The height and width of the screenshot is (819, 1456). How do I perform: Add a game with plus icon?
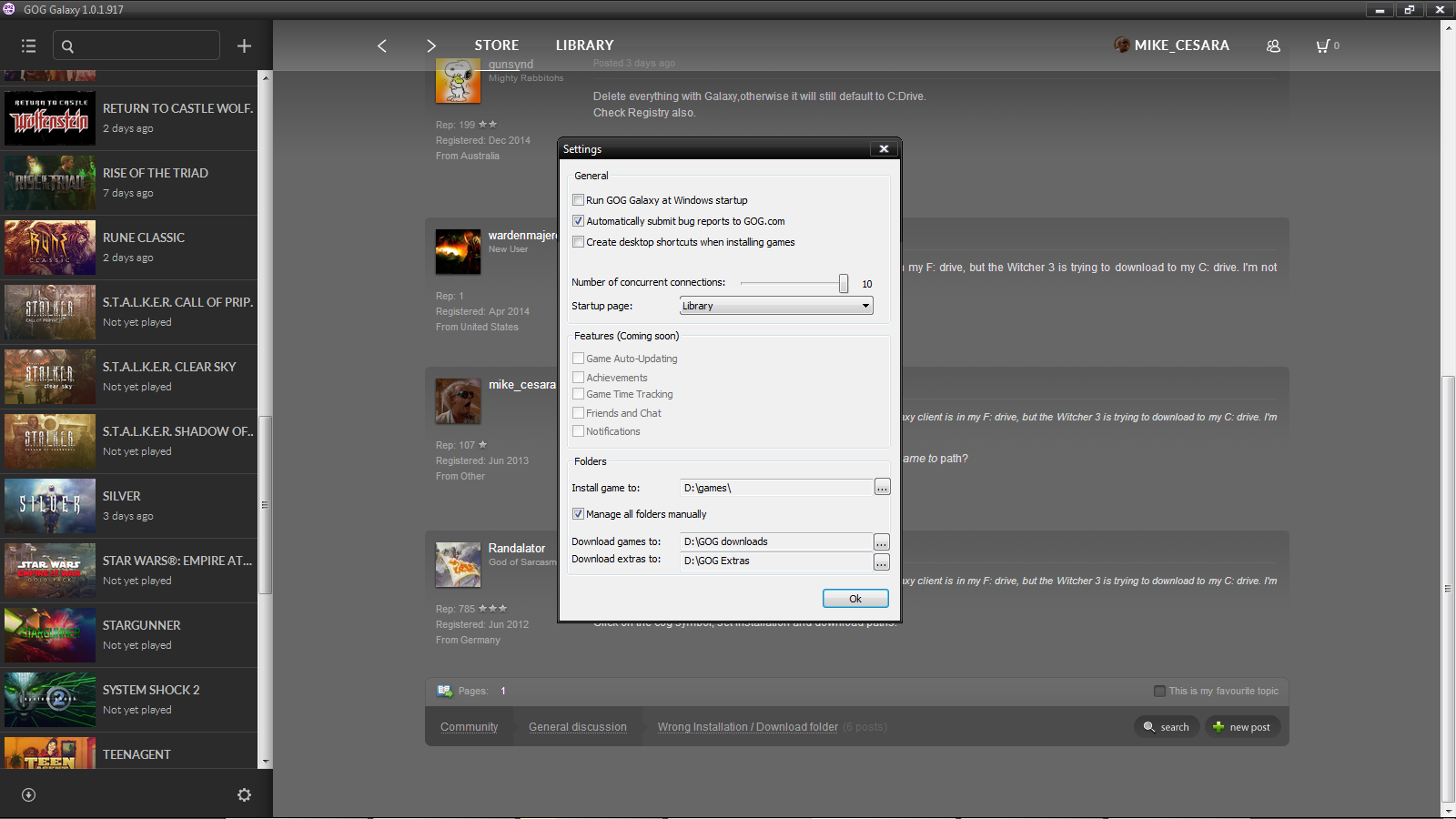click(x=244, y=45)
